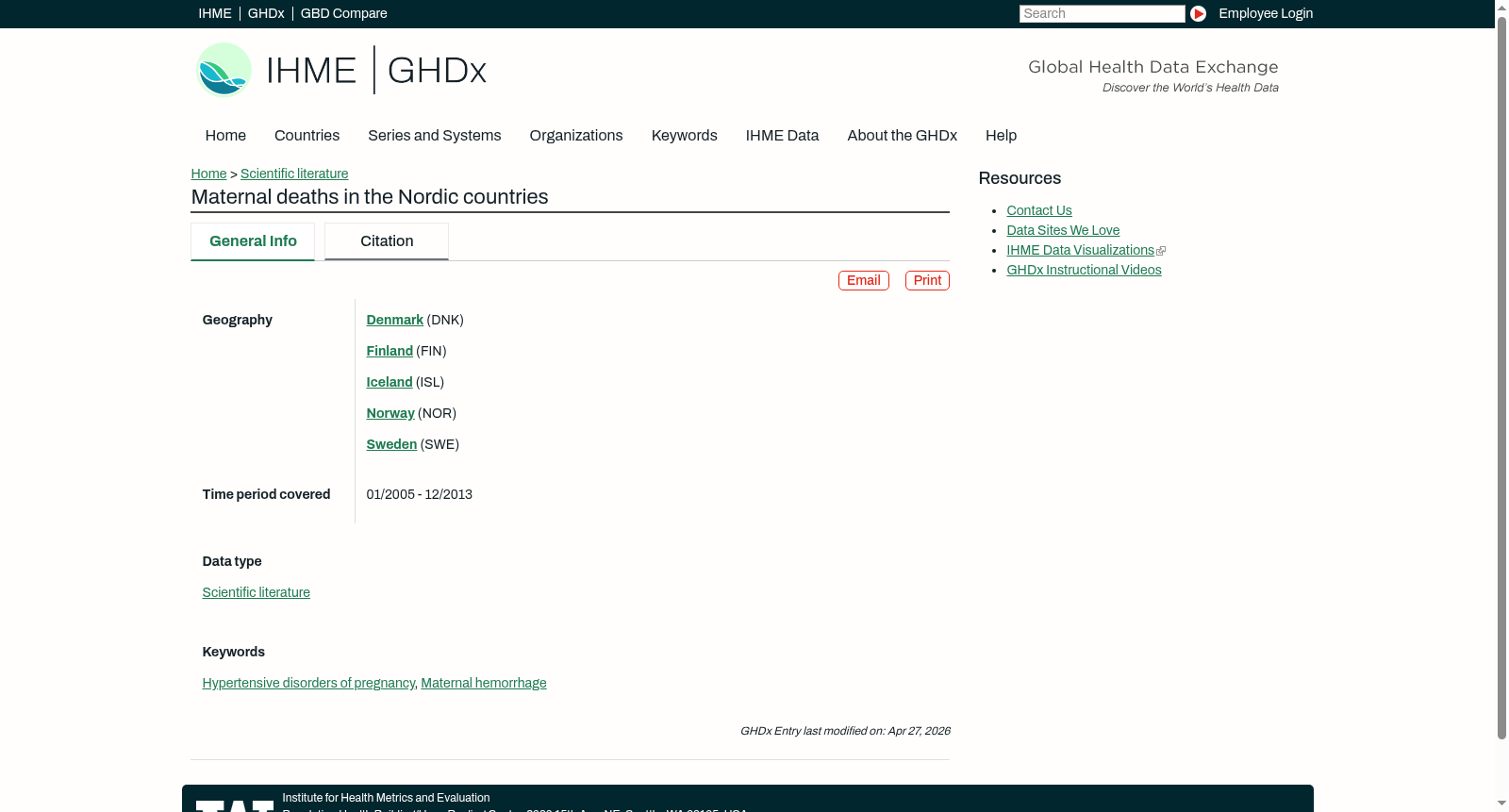
Task: Click Scientific literature breadcrumb link
Action: point(294,174)
